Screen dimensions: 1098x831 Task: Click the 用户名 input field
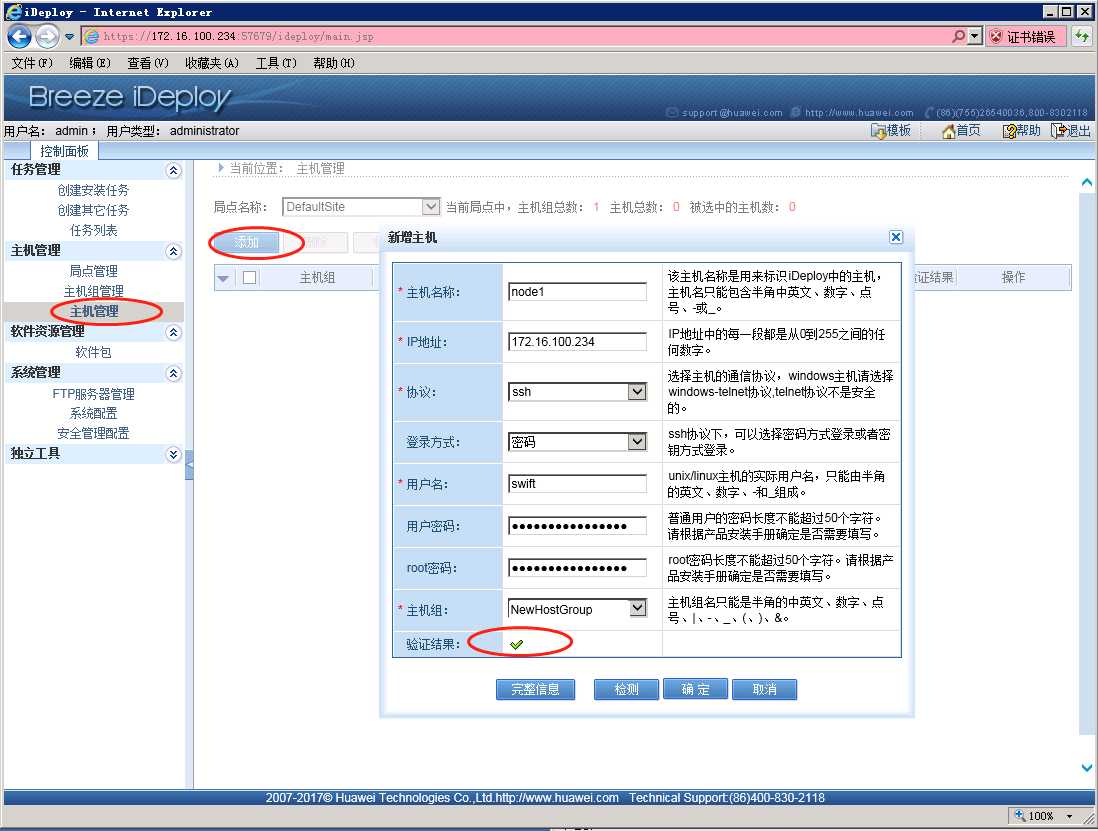(577, 484)
